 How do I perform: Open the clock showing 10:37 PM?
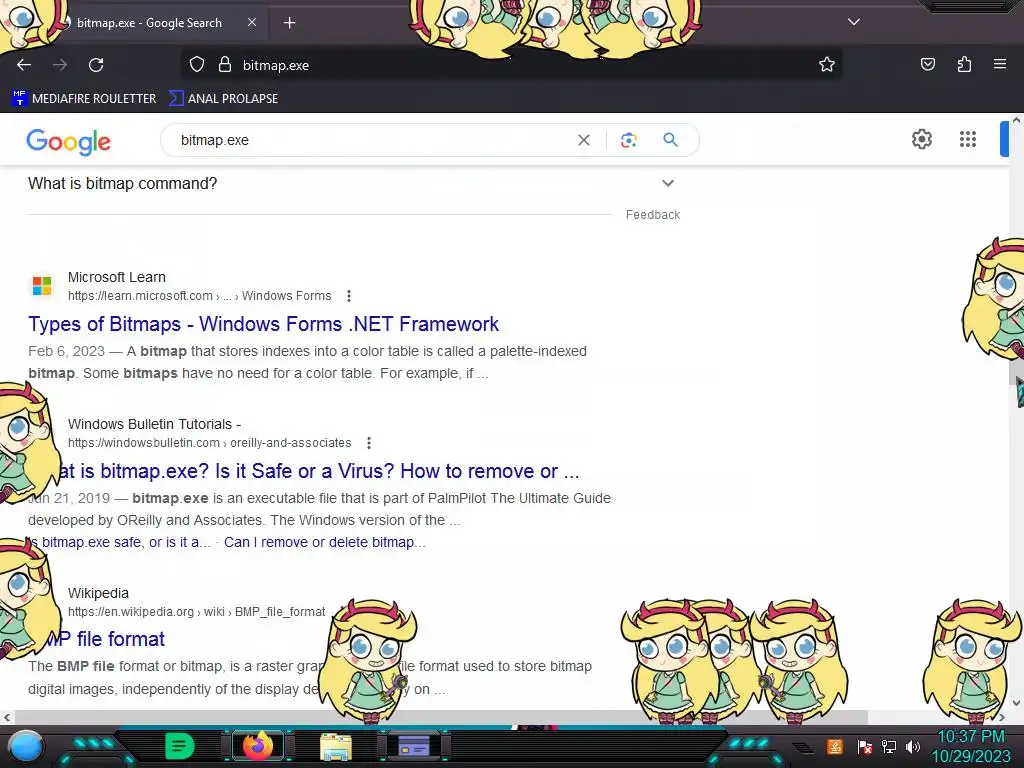[x=971, y=746]
